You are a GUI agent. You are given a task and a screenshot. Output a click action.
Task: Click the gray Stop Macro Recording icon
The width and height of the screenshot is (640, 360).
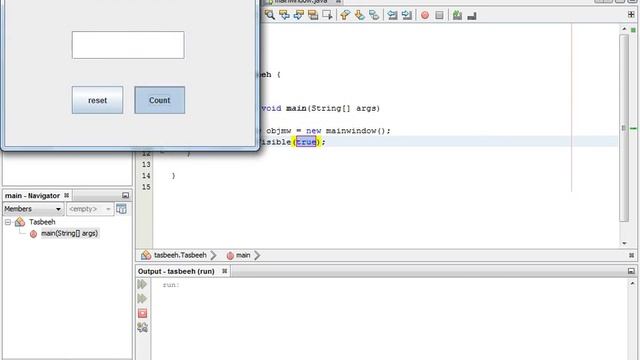click(x=439, y=15)
